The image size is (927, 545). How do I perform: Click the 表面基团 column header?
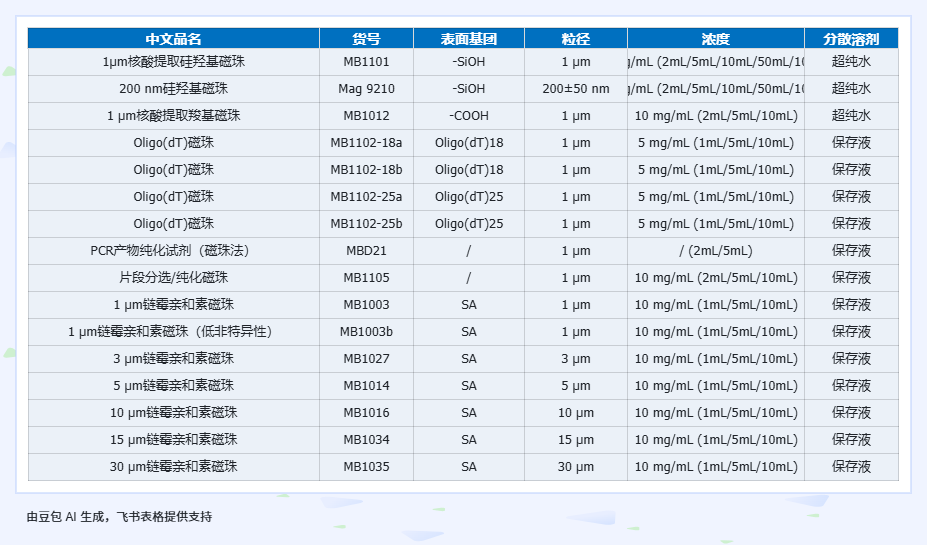pos(469,38)
